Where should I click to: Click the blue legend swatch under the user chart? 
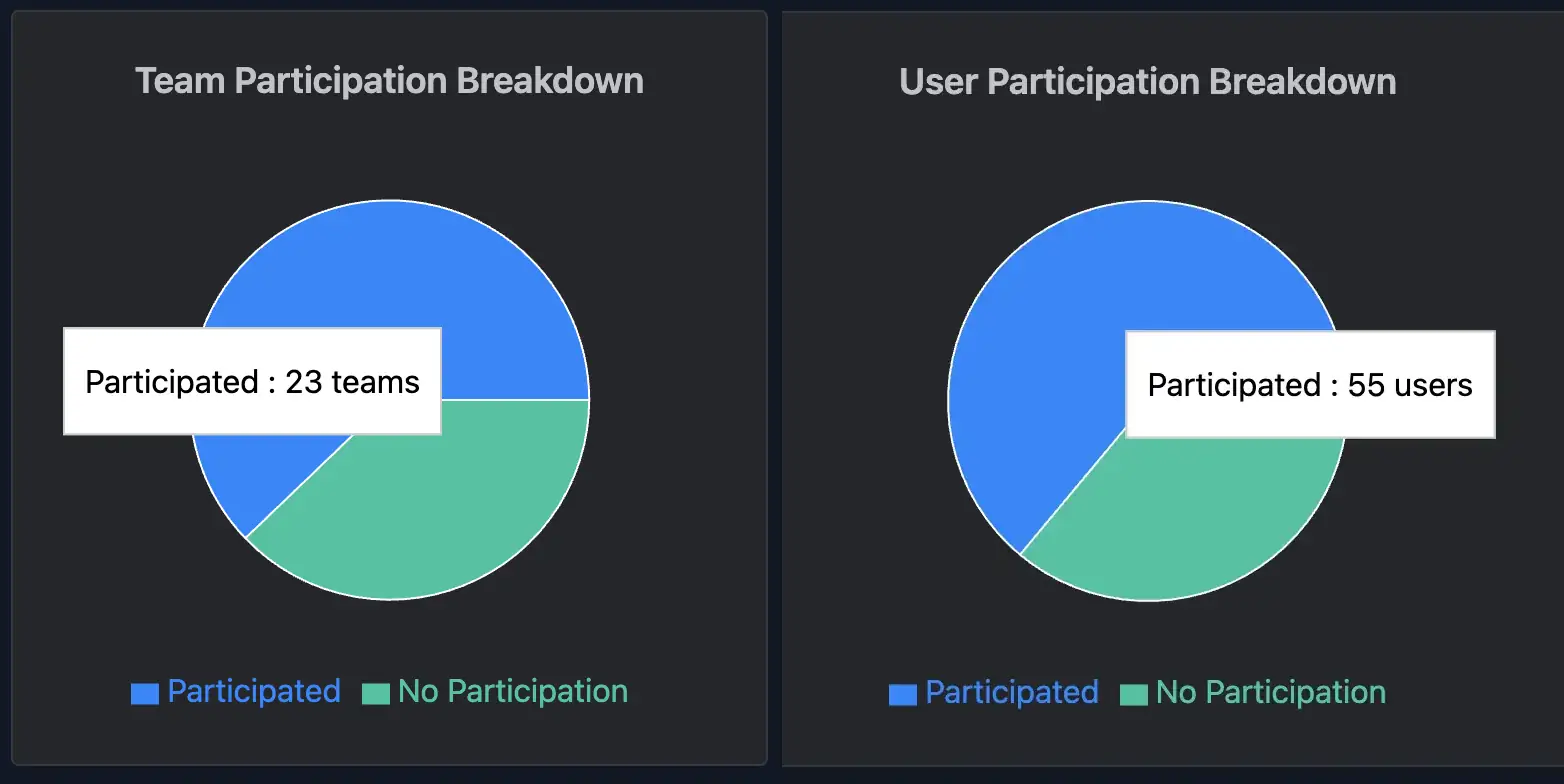[903, 694]
